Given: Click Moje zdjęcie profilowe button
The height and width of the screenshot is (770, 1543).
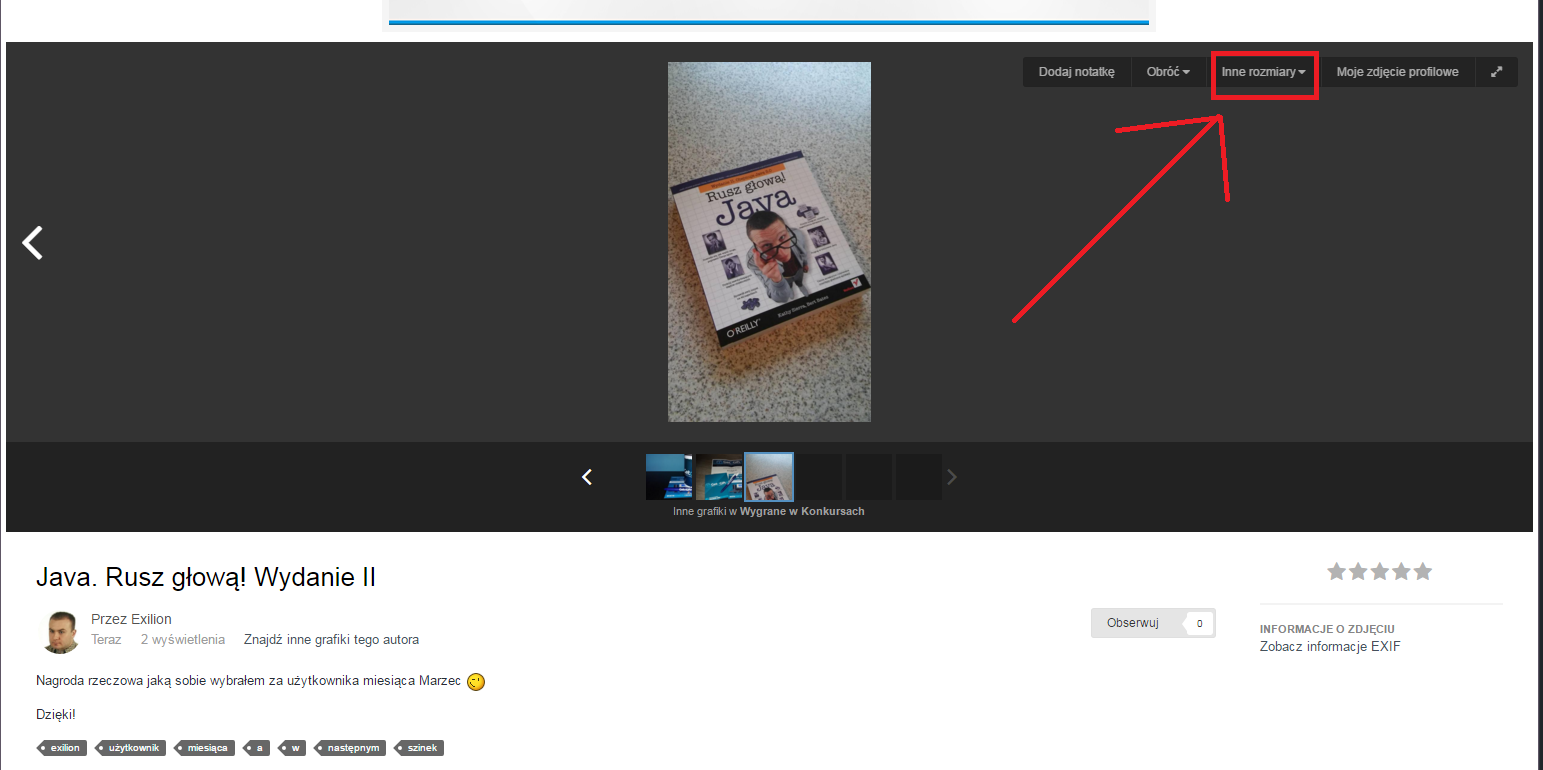Looking at the screenshot, I should pyautogui.click(x=1398, y=72).
